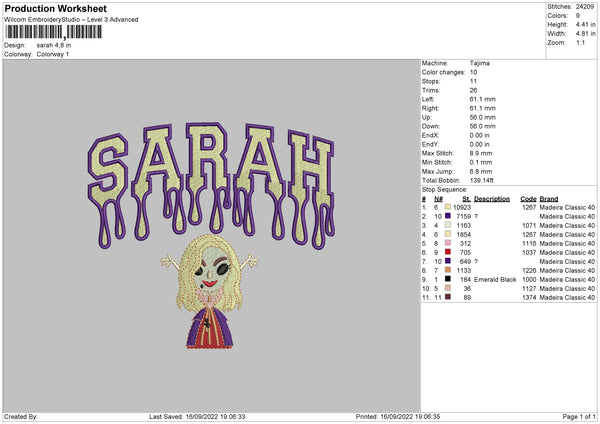This screenshot has width=600, height=424.
Task: Click the Emerald Black swatch in stop 9
Action: pyautogui.click(x=449, y=279)
